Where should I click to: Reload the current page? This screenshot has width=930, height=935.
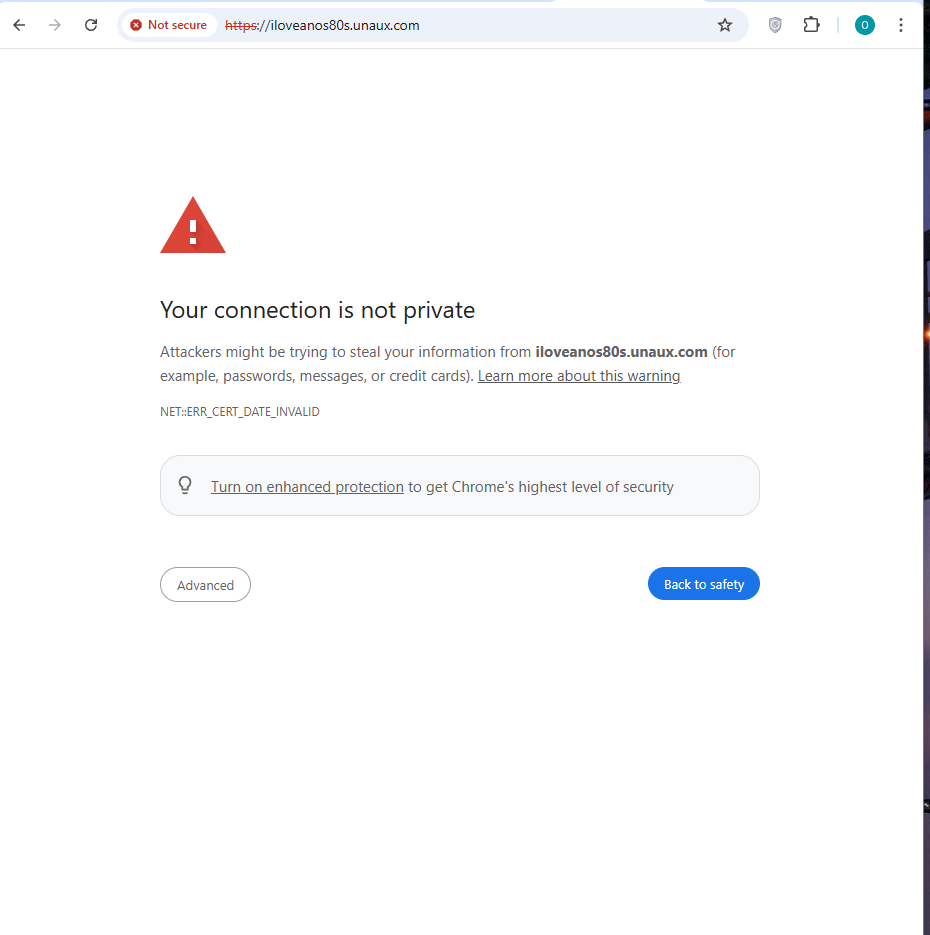91,25
